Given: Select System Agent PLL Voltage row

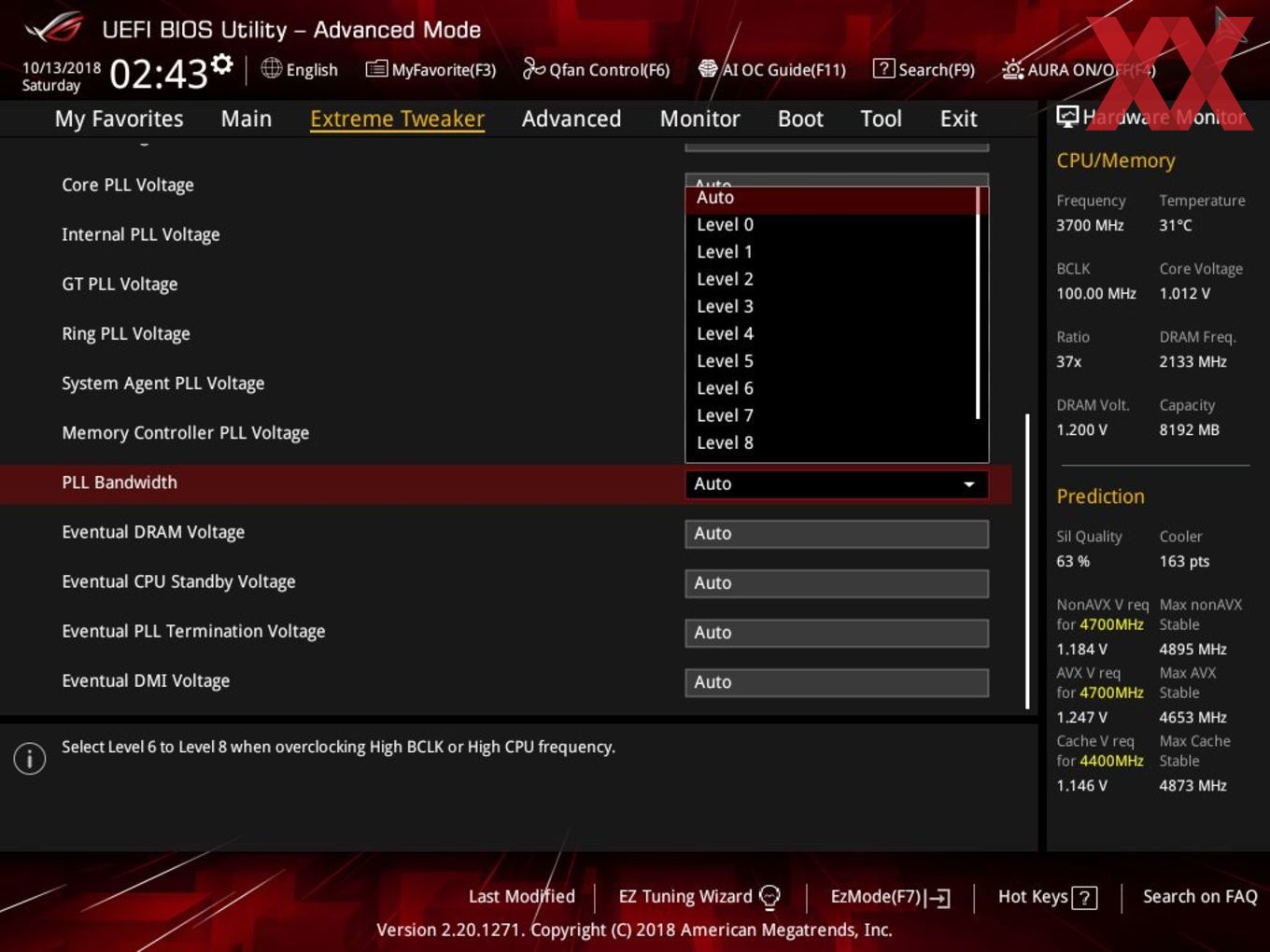Looking at the screenshot, I should click(163, 383).
